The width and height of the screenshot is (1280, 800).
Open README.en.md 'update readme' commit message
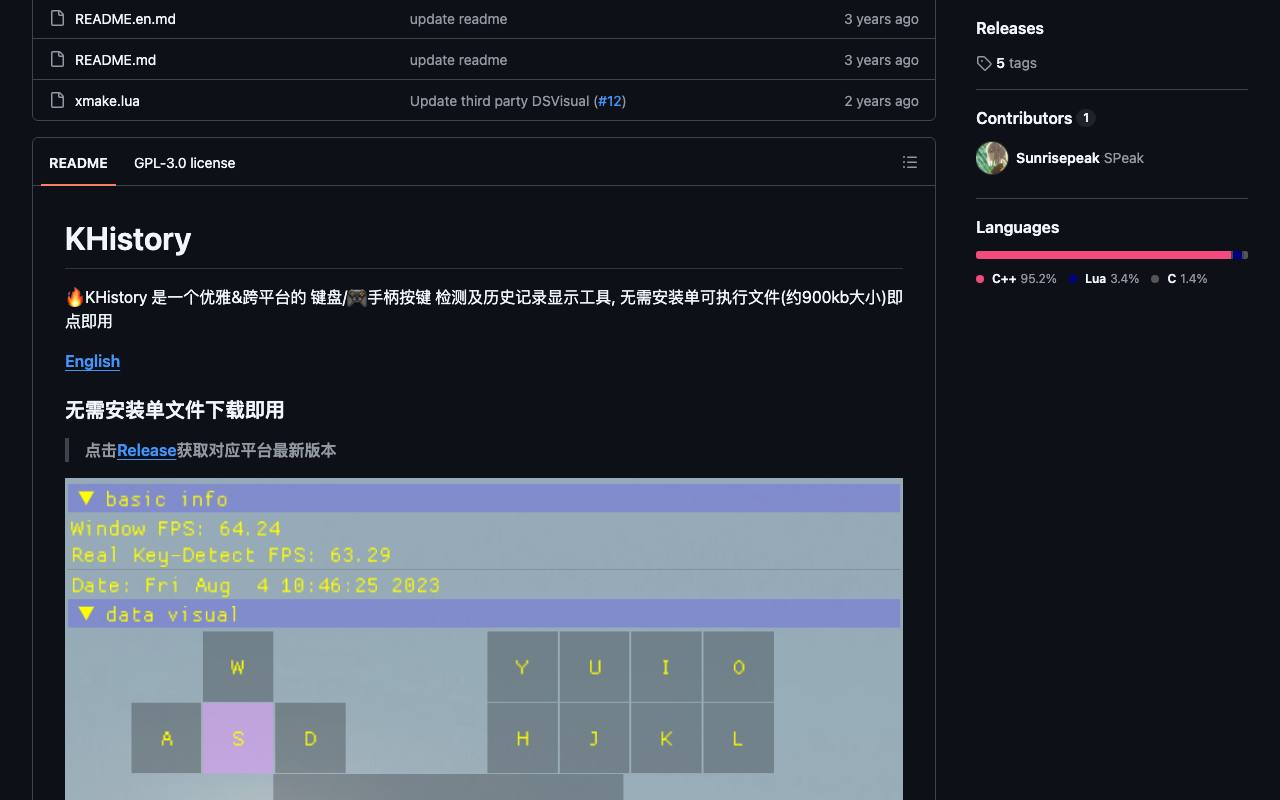[458, 19]
